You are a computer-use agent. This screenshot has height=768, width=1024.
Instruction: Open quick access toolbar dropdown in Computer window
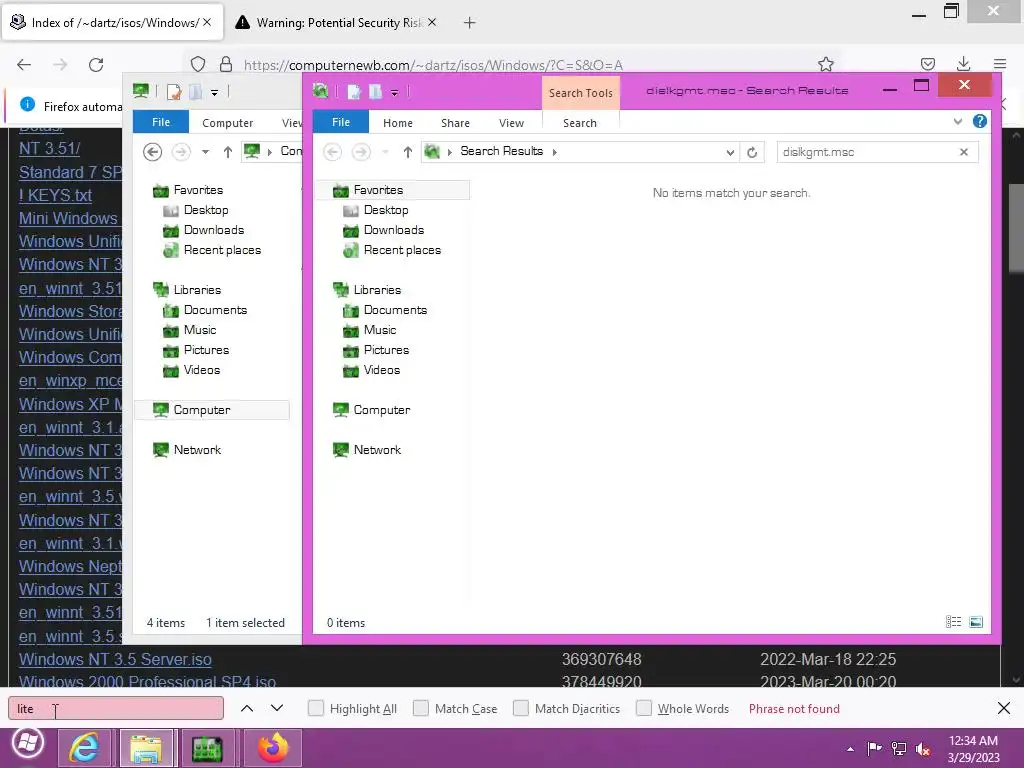tap(214, 93)
